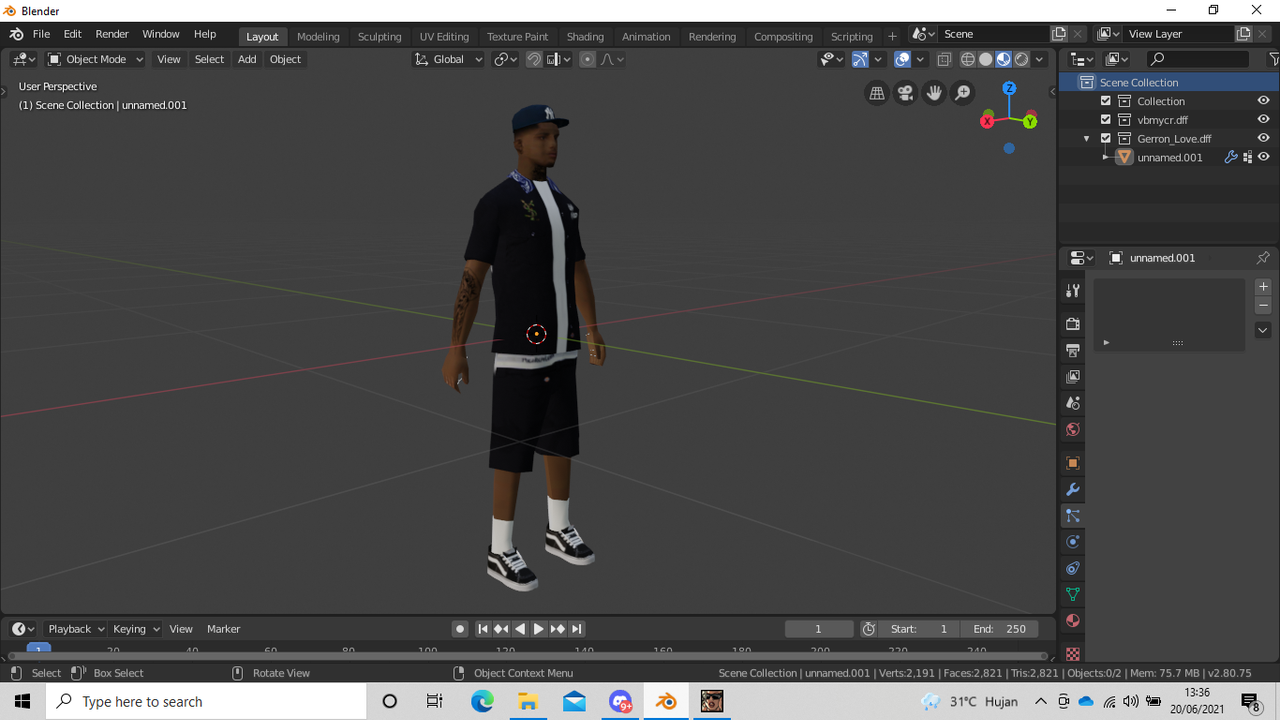Click X axis on navigation gizmo
This screenshot has width=1280, height=720.
pos(987,121)
